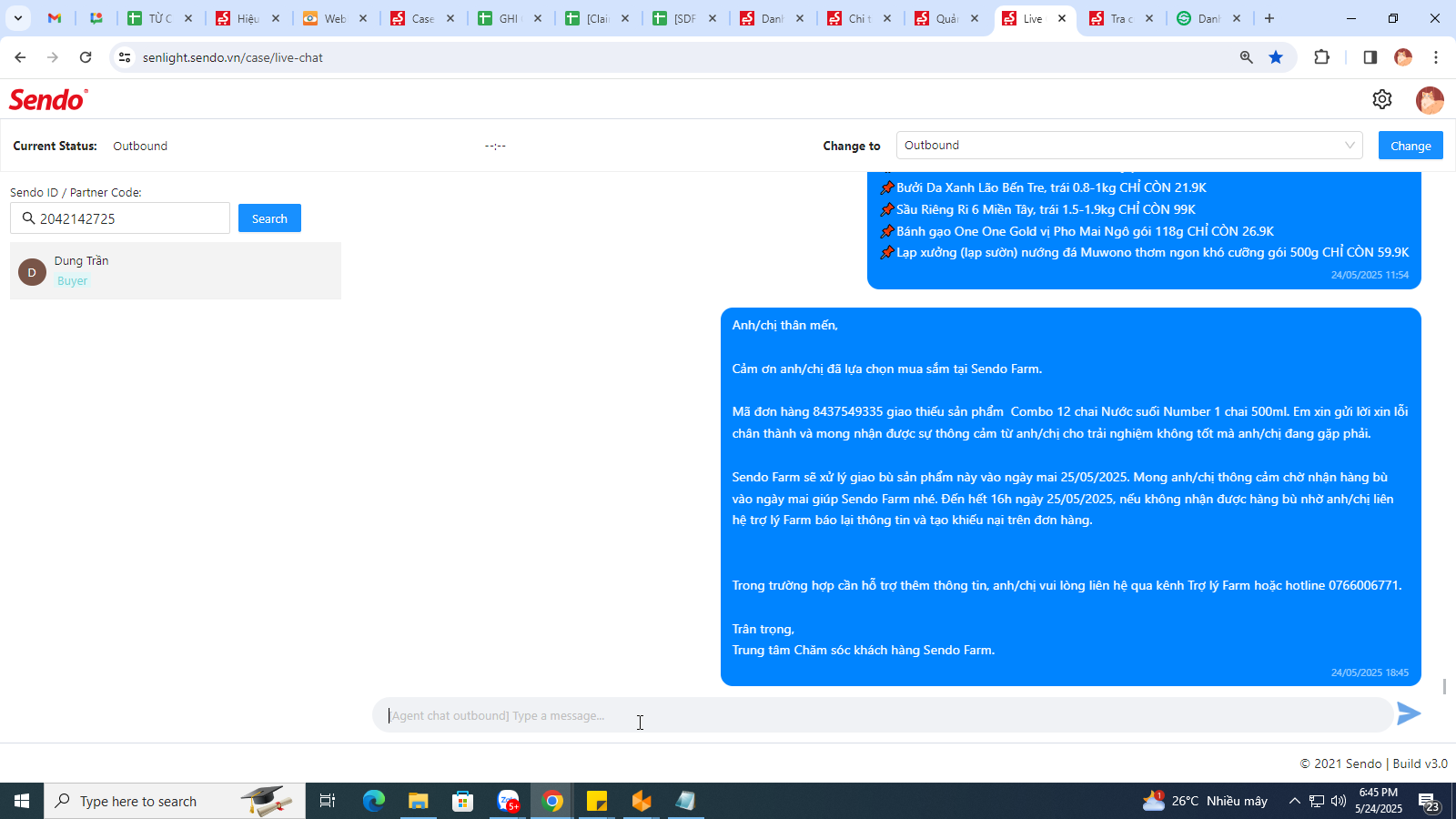Open the notepad app icon on the taskbar
Image resolution: width=1456 pixels, height=819 pixels.
(686, 801)
